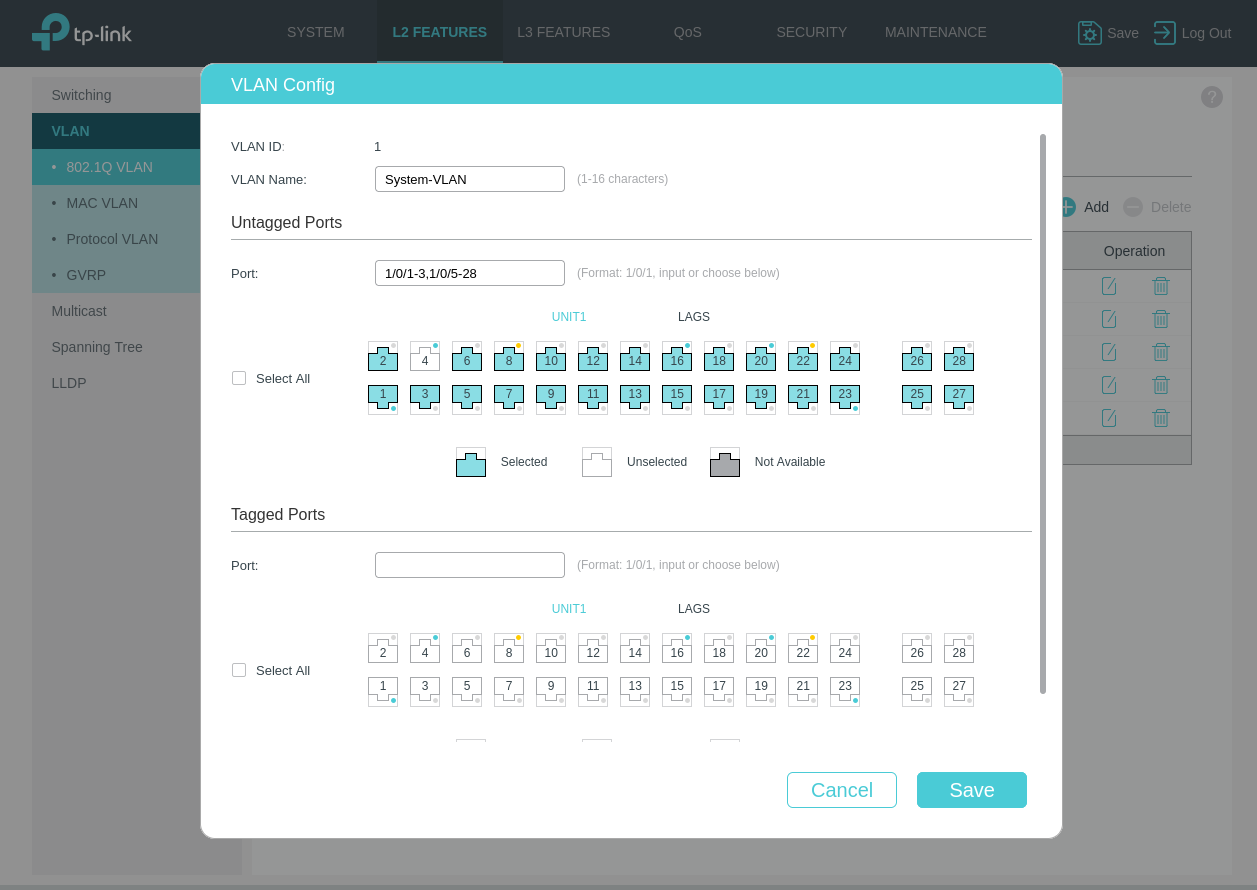Switch to LAGS in tagged ports
The width and height of the screenshot is (1257, 890).
pyautogui.click(x=693, y=609)
